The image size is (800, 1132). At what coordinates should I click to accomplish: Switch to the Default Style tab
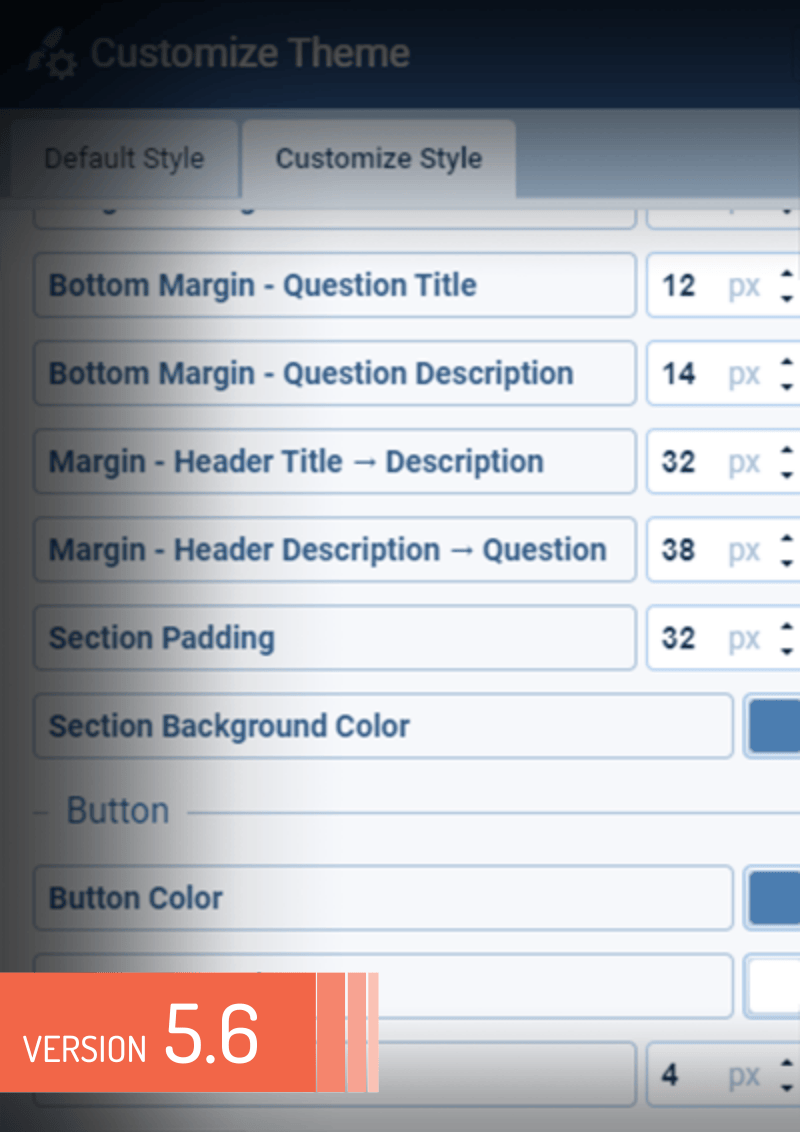[123, 158]
